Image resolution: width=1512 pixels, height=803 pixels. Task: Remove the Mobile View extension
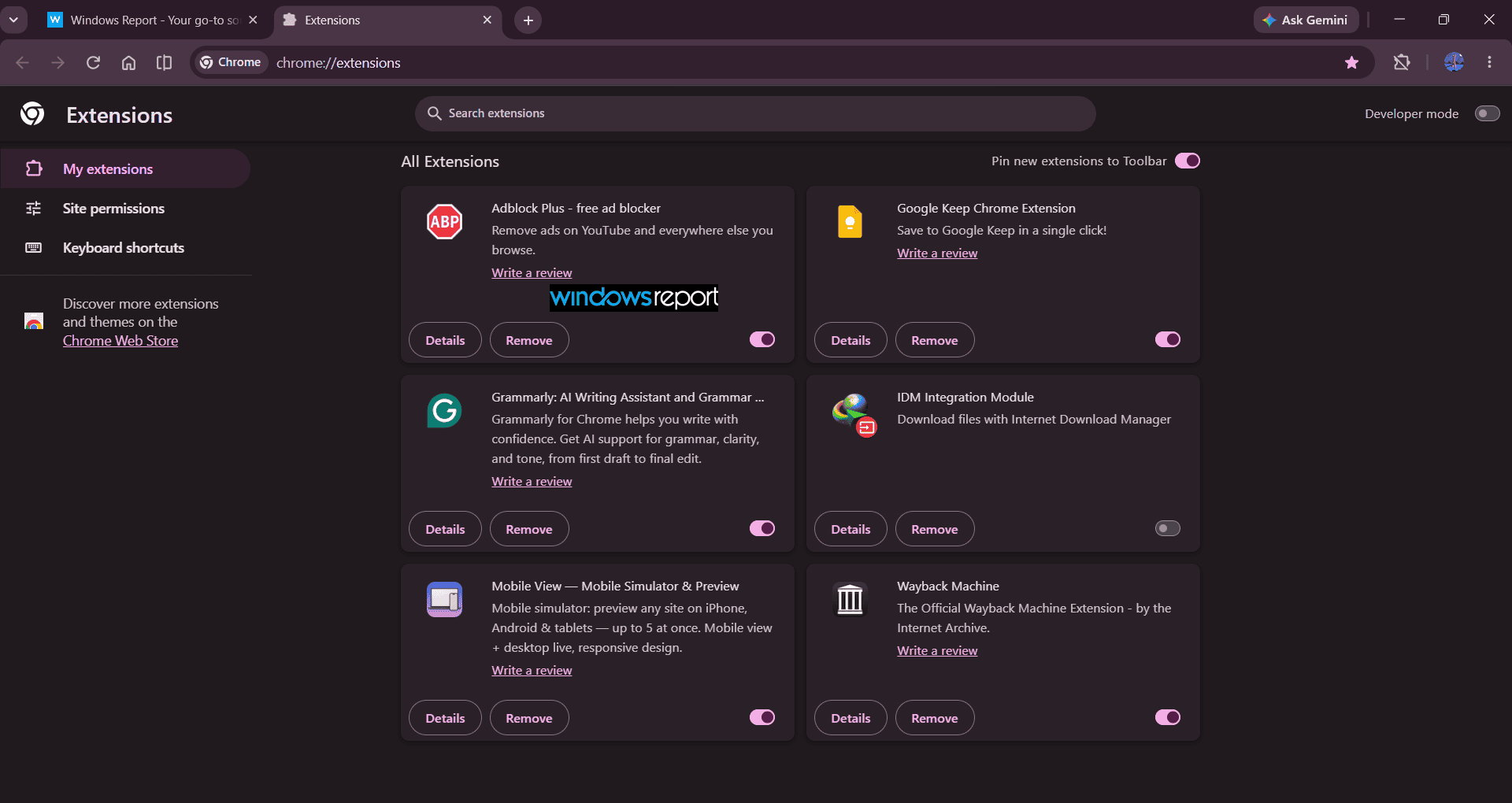tap(529, 718)
